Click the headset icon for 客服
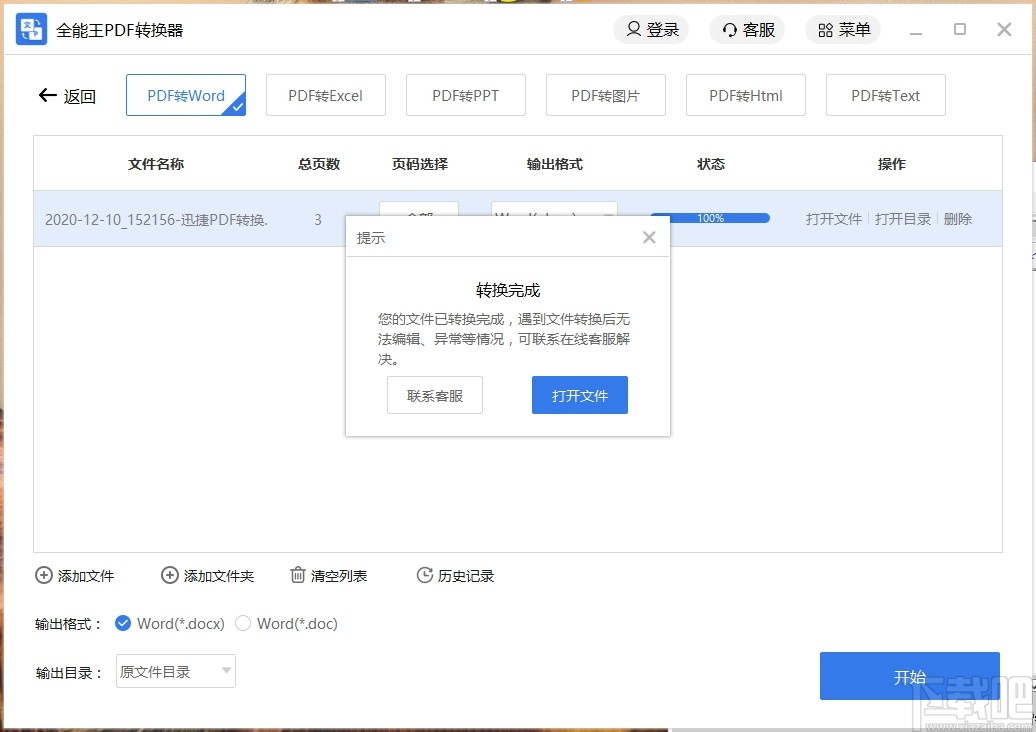Screen dimensions: 1036x732 [x=728, y=29]
